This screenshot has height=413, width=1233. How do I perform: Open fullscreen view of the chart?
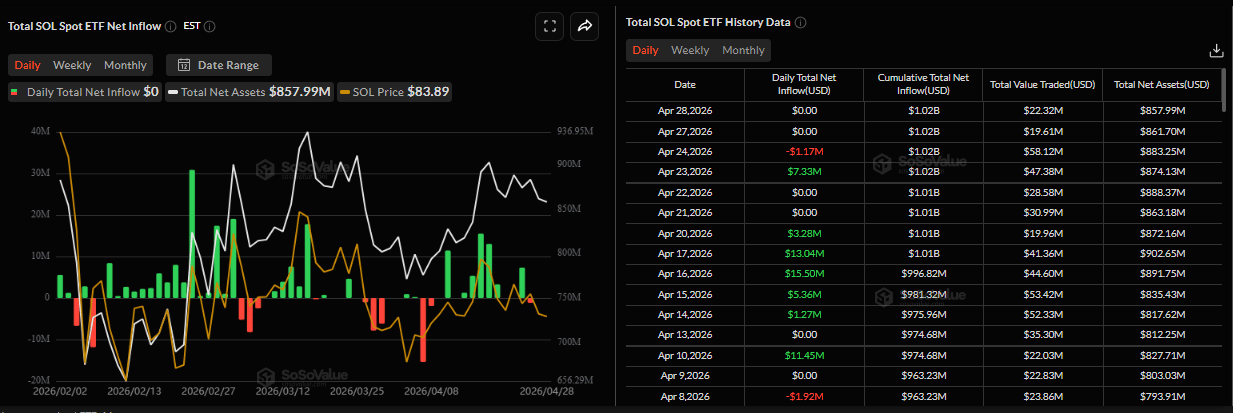tap(548, 27)
